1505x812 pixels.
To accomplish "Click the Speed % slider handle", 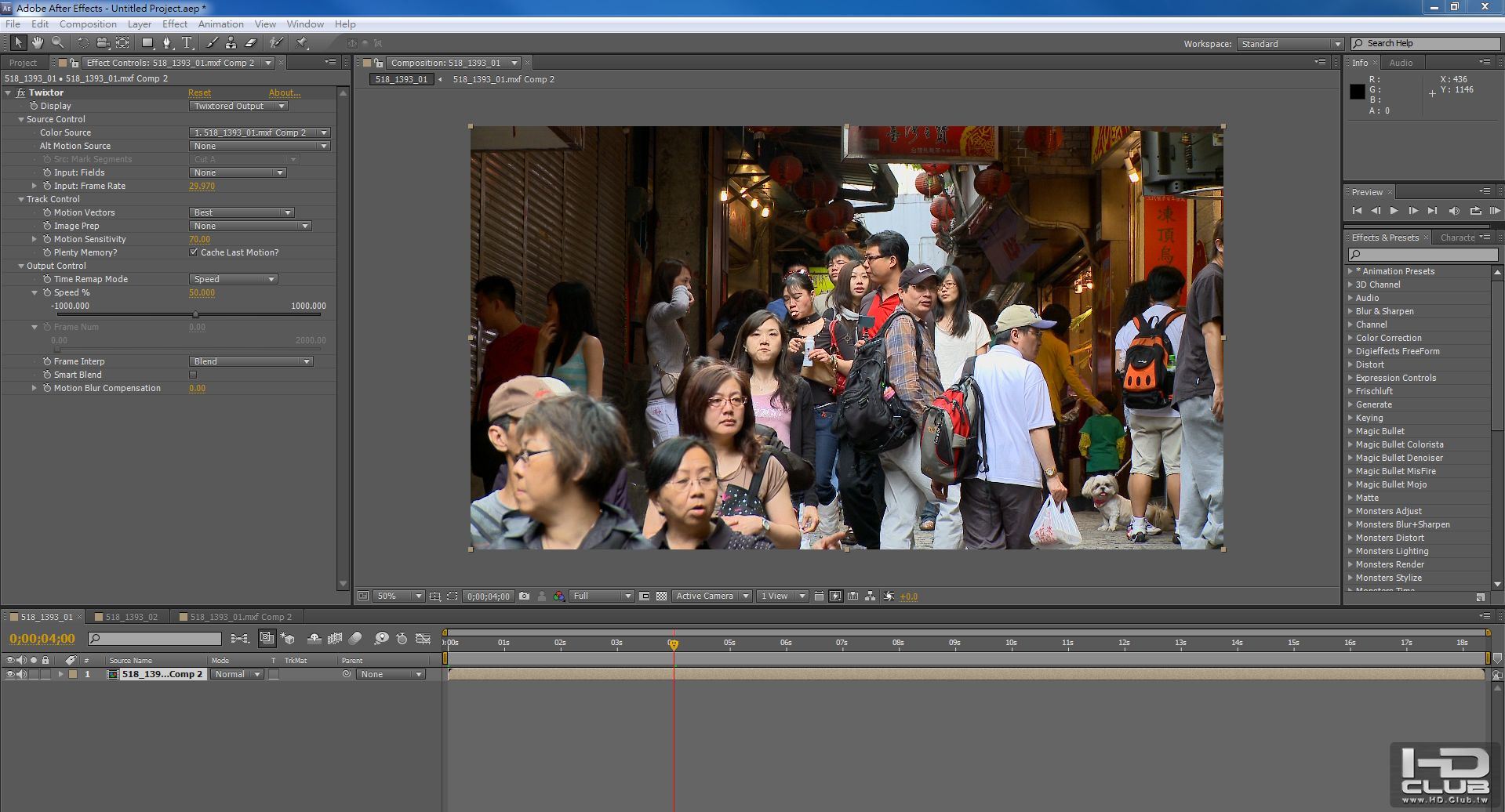I will [196, 314].
